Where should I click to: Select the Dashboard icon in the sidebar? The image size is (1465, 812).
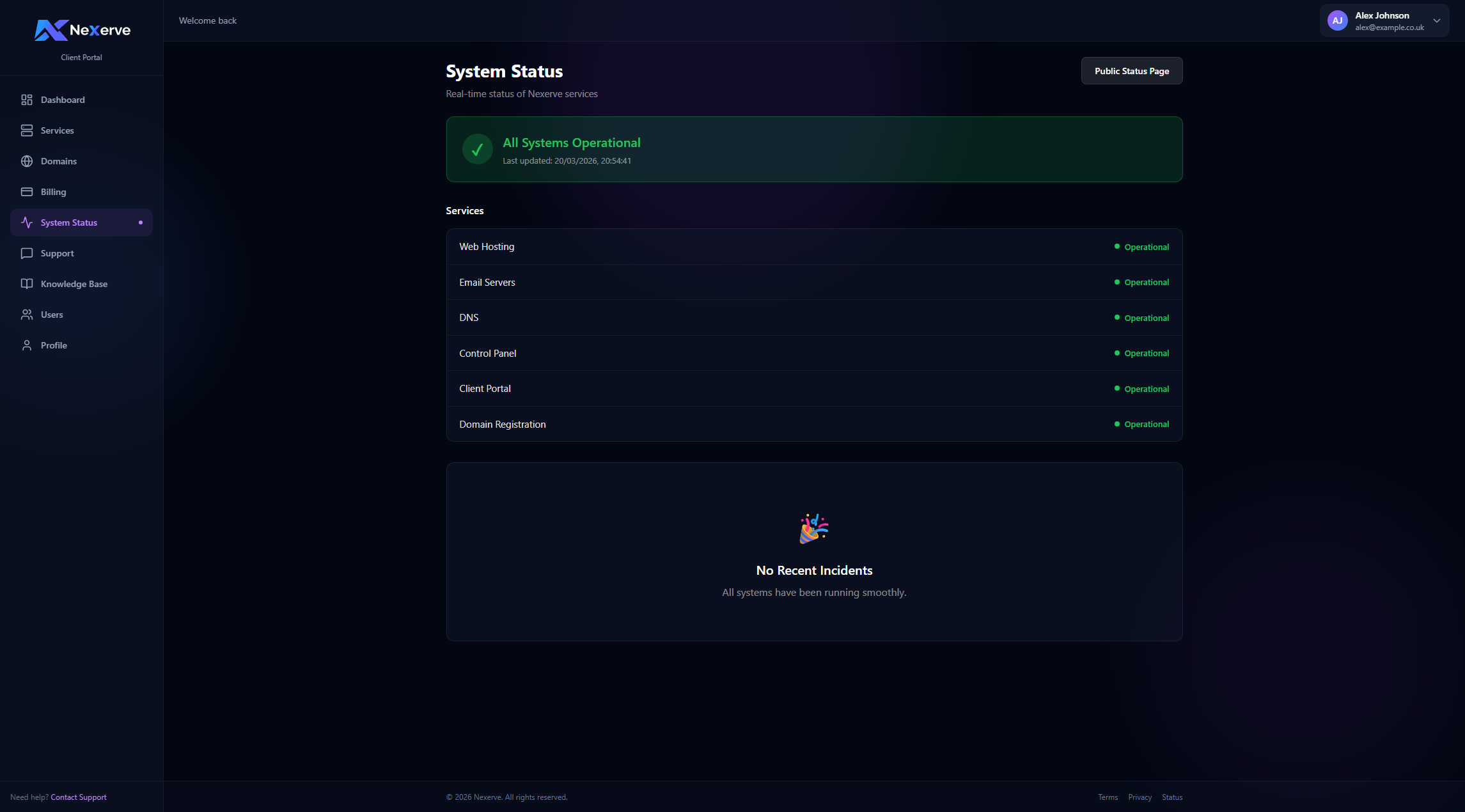point(26,100)
